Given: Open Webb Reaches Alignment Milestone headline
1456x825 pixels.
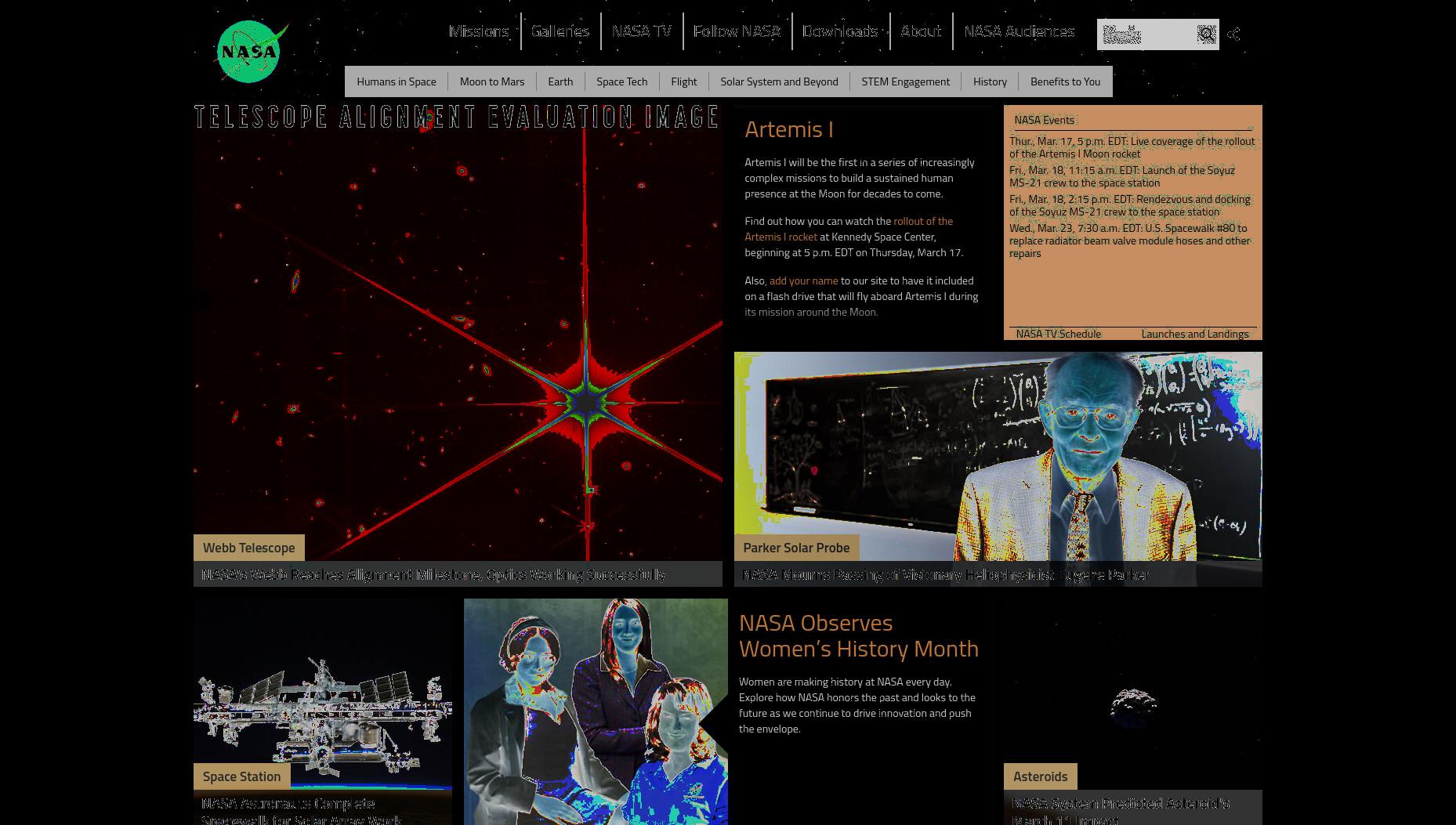Looking at the screenshot, I should click(434, 574).
